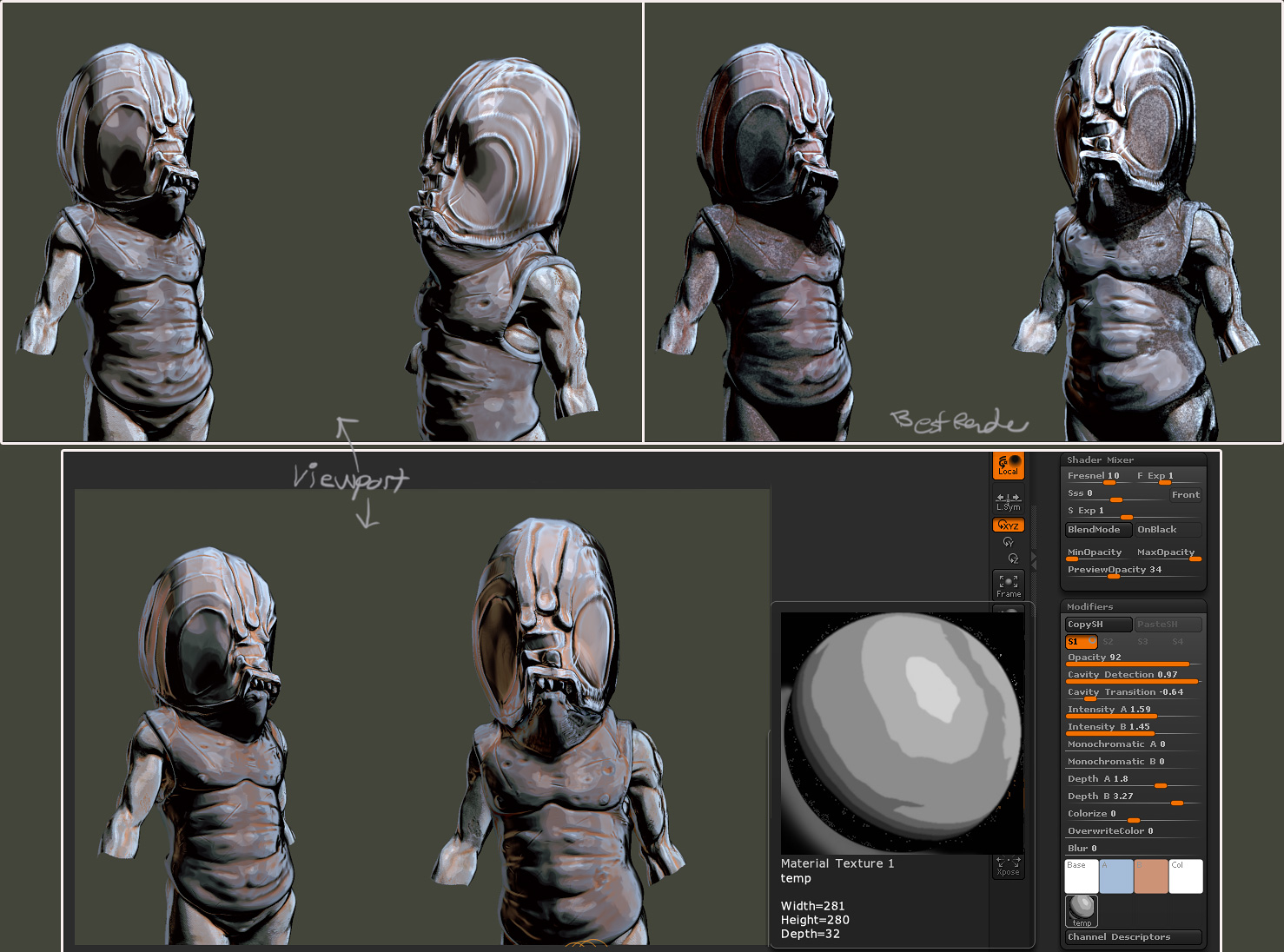Collapse the Modifiers panel header
This screenshot has width=1284, height=952.
[1133, 606]
